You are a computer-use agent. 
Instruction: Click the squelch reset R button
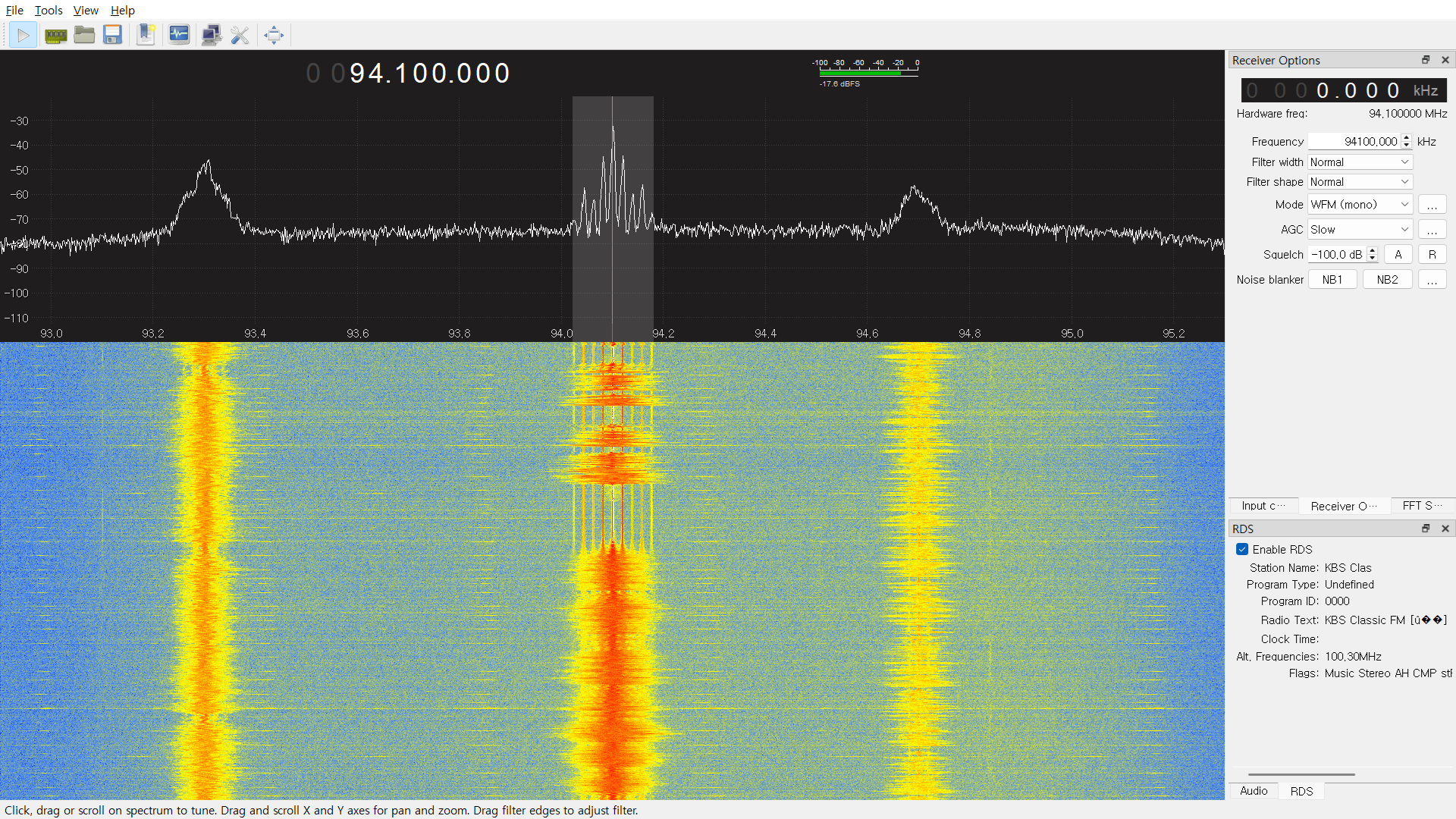pyautogui.click(x=1432, y=255)
